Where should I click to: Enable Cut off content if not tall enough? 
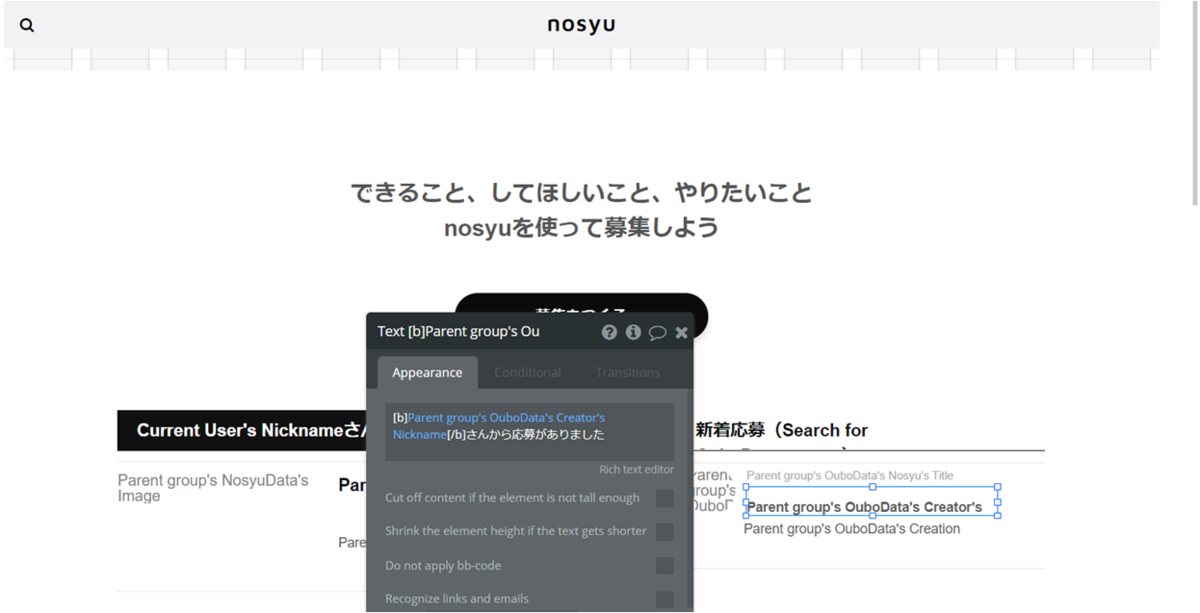tap(664, 498)
